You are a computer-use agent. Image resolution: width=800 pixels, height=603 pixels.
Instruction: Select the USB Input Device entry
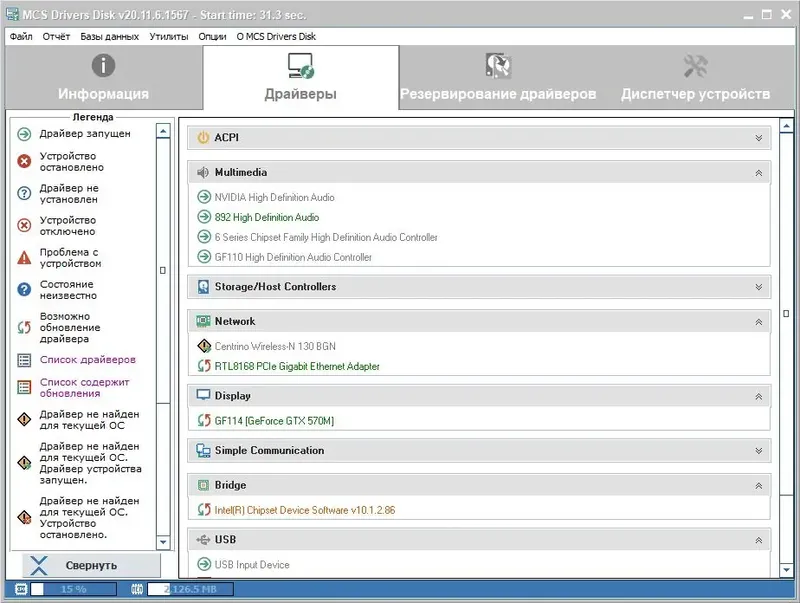coord(252,565)
